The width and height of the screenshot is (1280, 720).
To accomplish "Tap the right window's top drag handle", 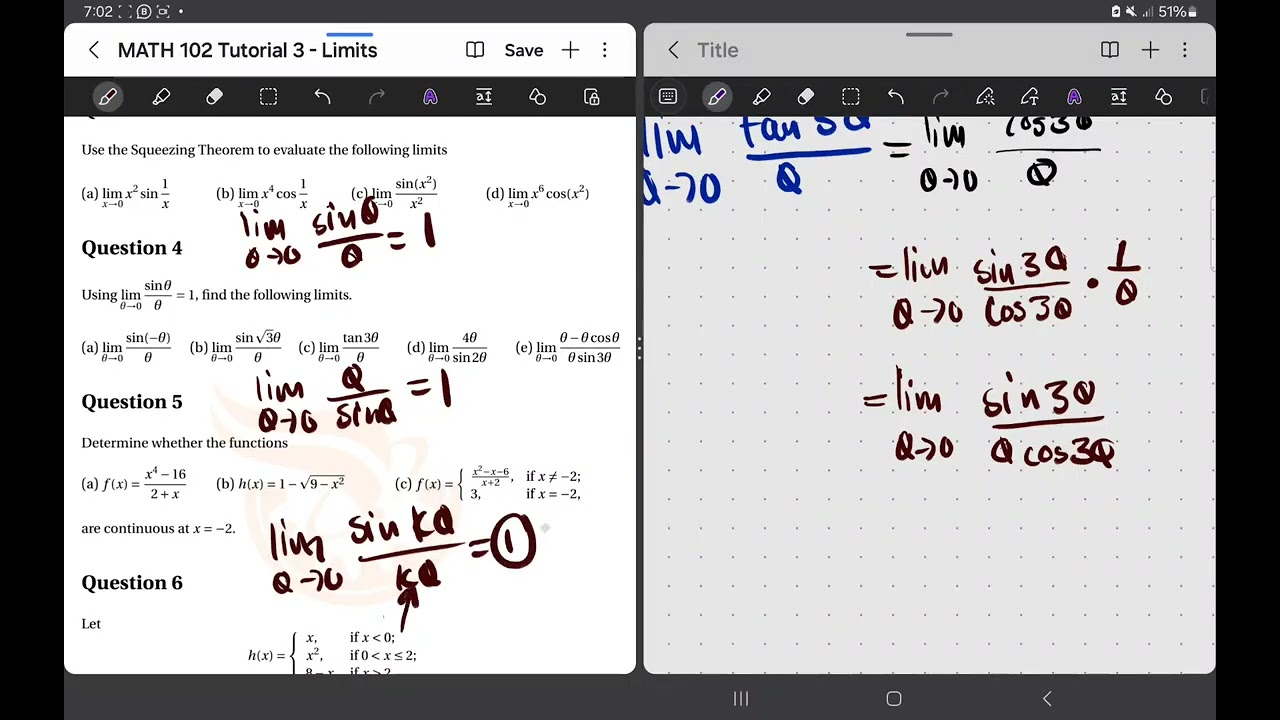I will click(x=930, y=34).
